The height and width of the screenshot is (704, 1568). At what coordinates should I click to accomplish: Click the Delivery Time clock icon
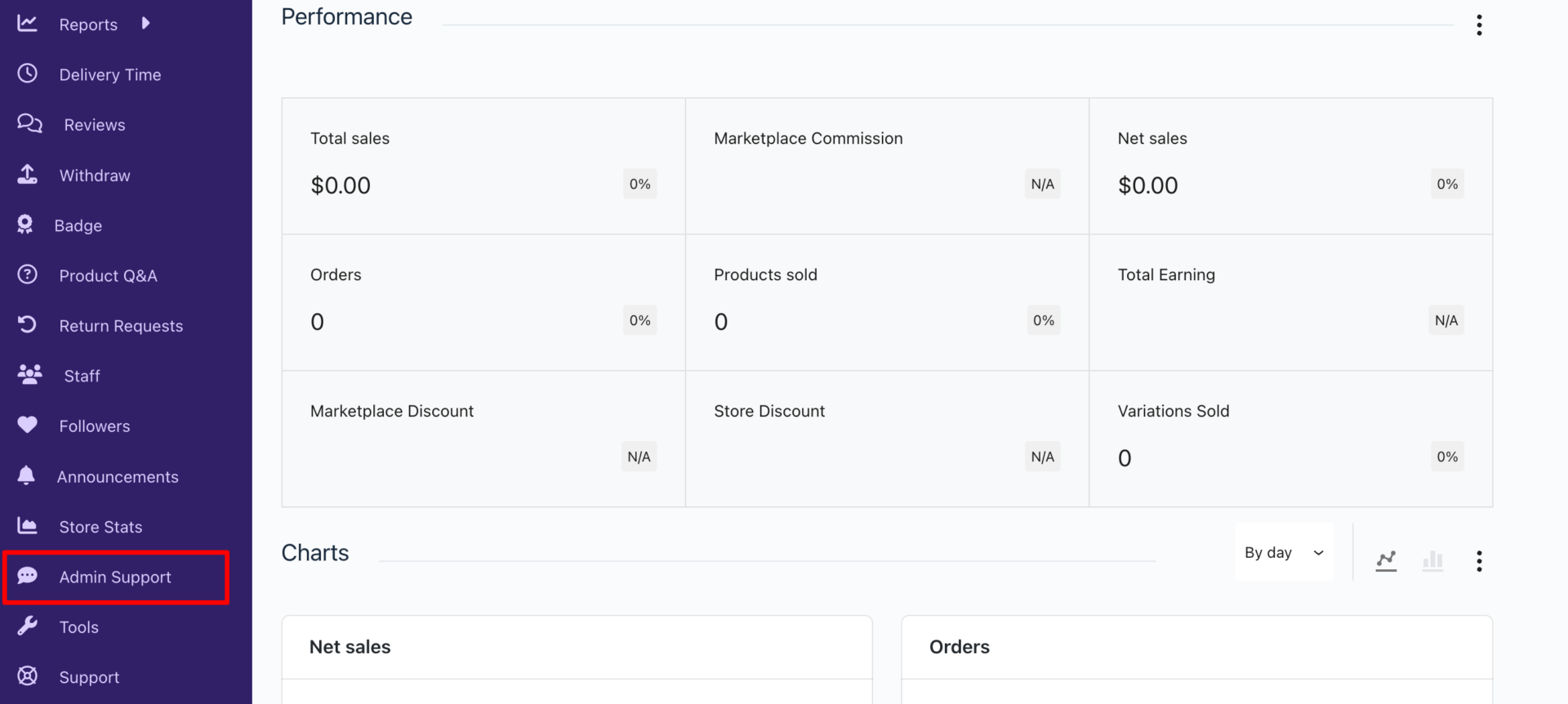coord(28,74)
